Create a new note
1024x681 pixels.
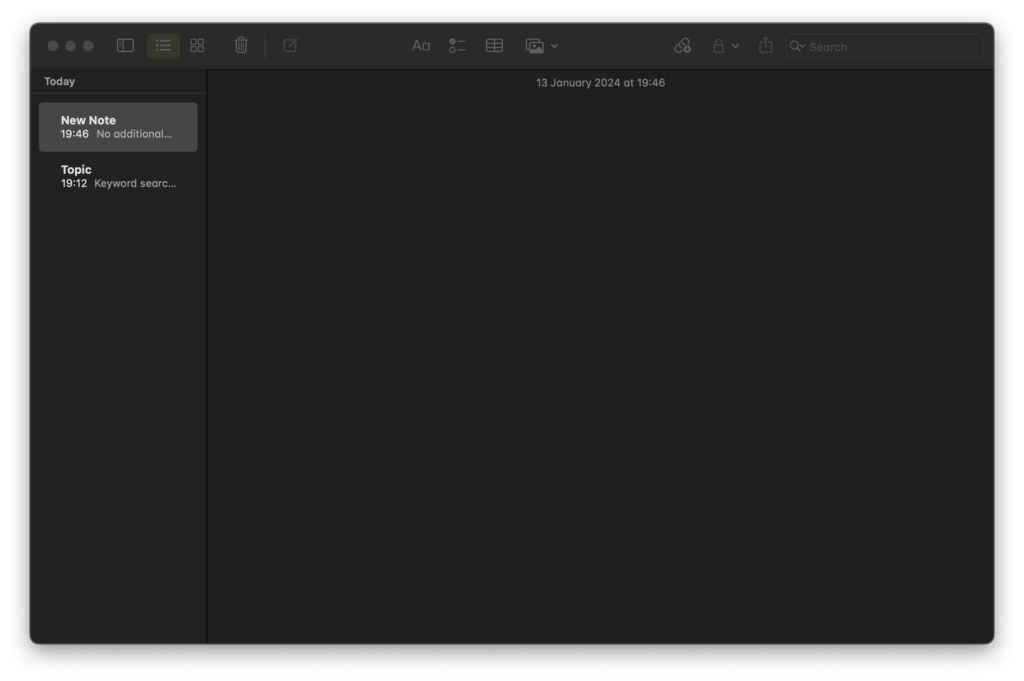(x=290, y=45)
